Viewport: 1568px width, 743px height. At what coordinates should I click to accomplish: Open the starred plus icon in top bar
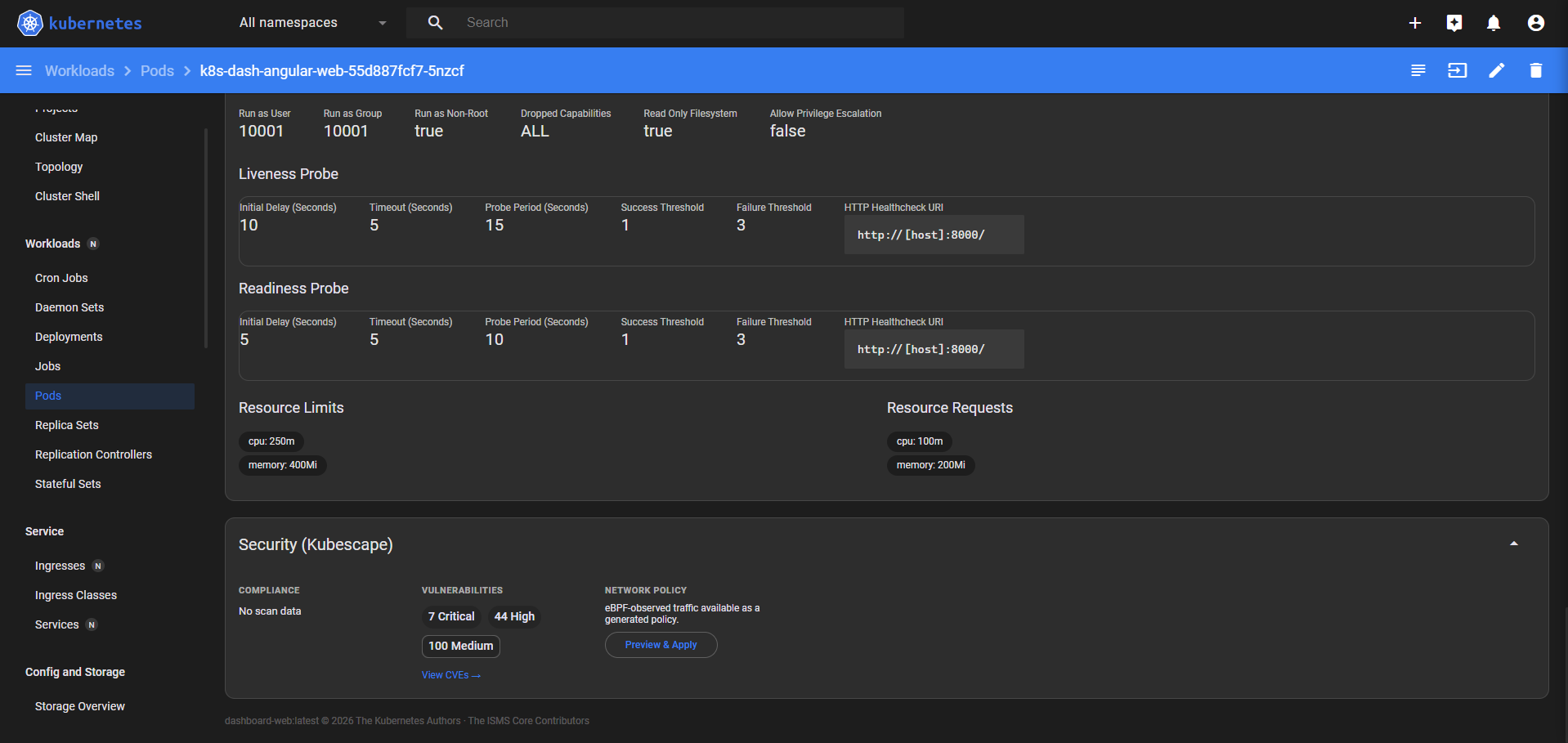tap(1454, 23)
